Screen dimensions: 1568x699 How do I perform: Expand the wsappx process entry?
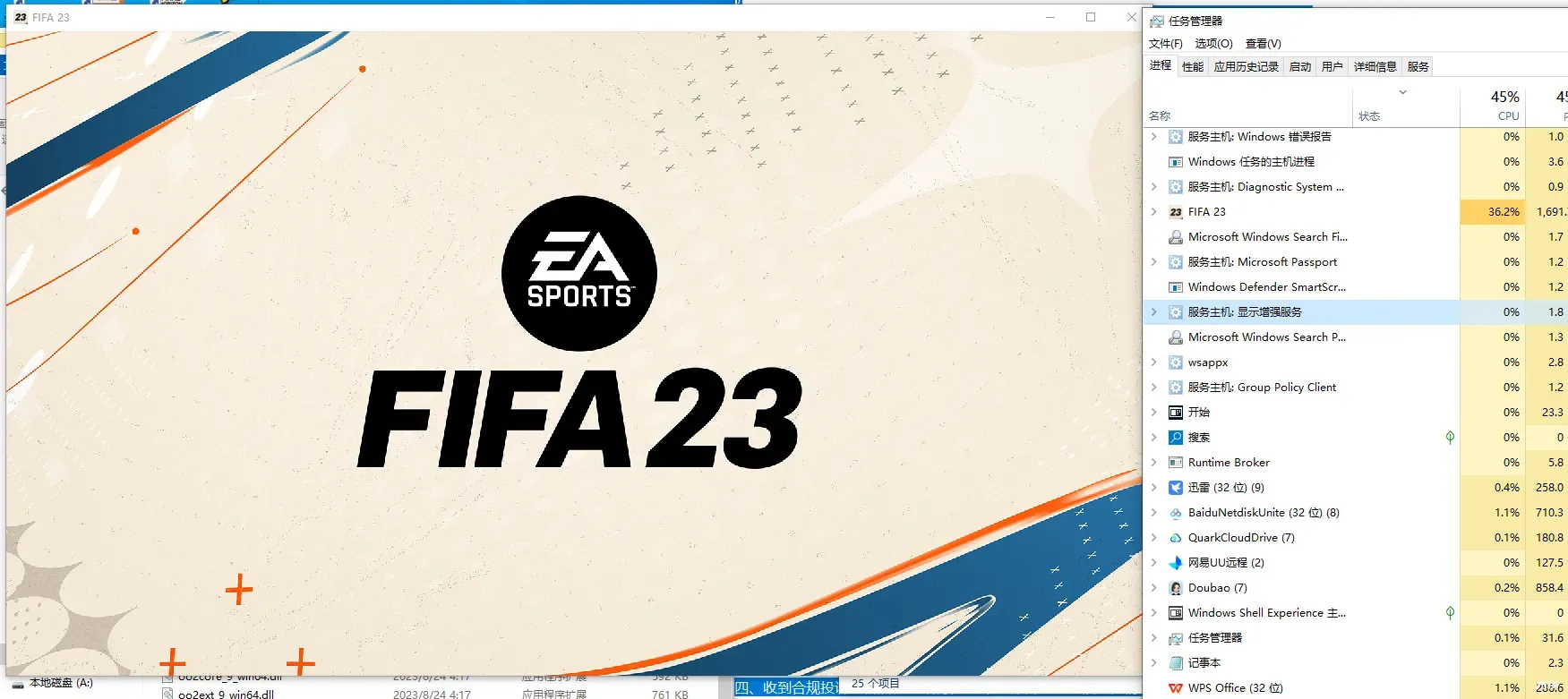coord(1154,362)
